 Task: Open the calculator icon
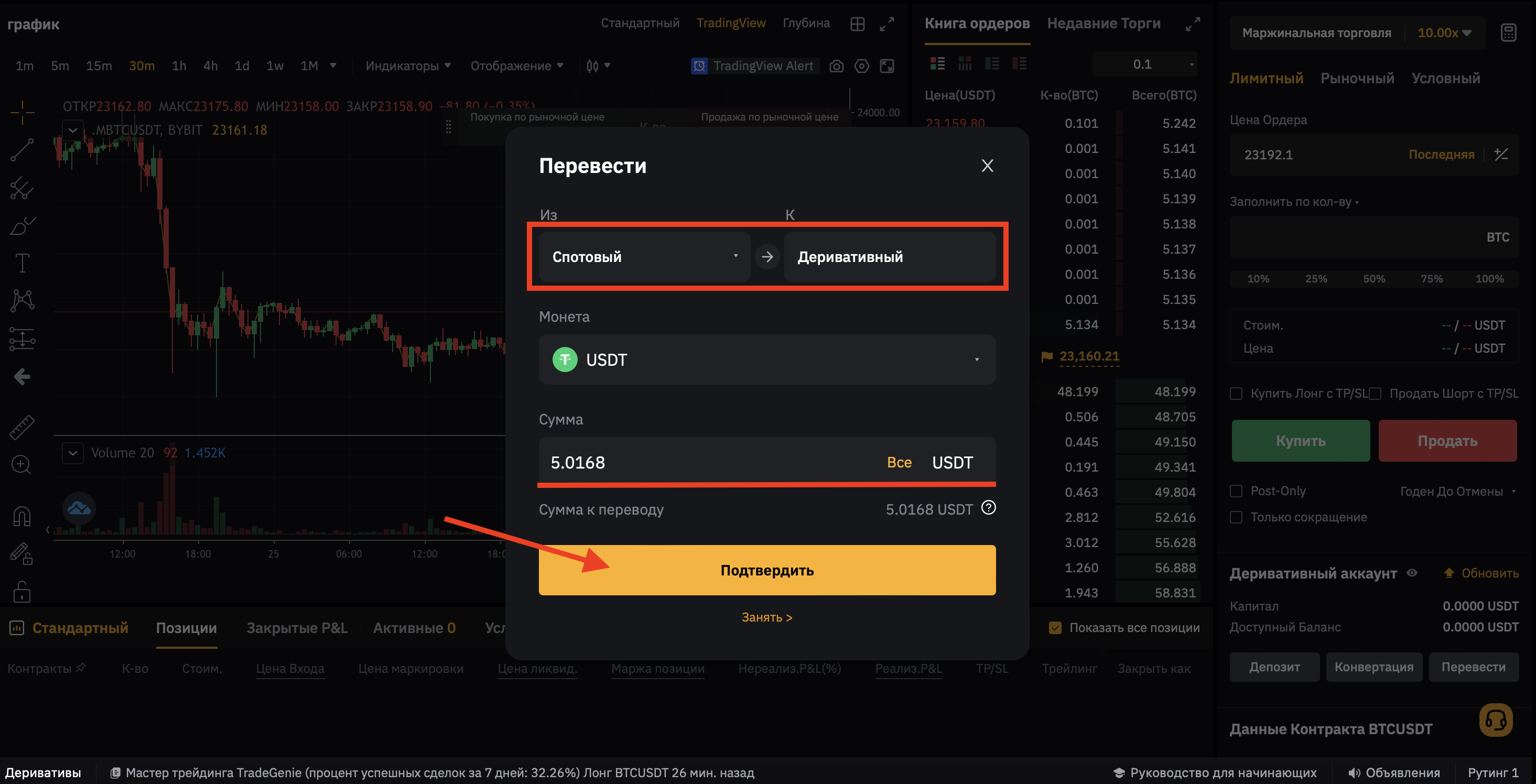click(x=1509, y=33)
